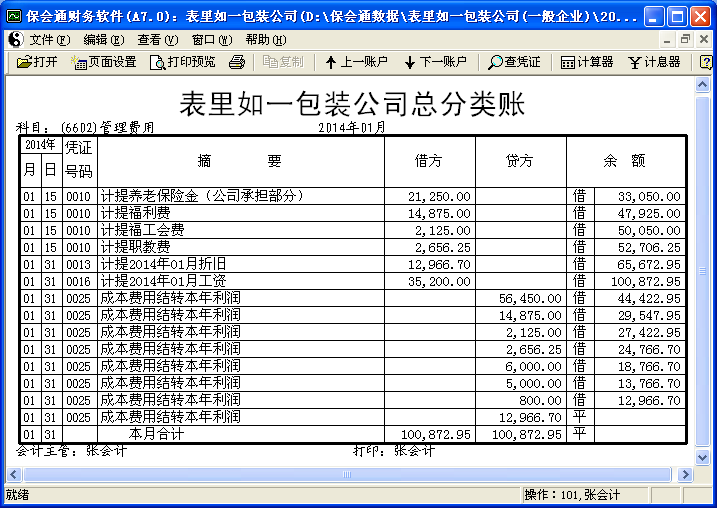Select the 计提2014年01月工资 row
This screenshot has height=508, width=717.
click(353, 281)
